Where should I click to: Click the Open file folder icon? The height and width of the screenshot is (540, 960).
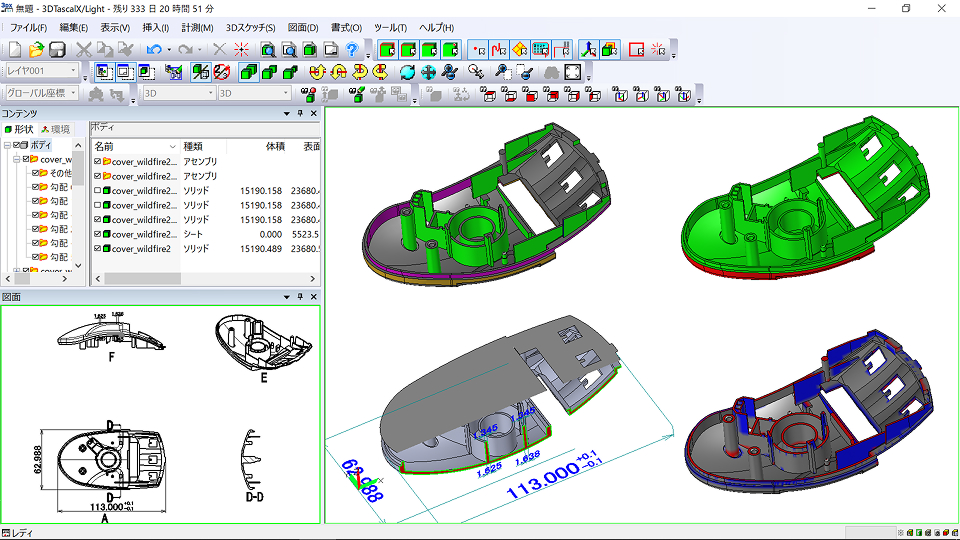(x=37, y=49)
